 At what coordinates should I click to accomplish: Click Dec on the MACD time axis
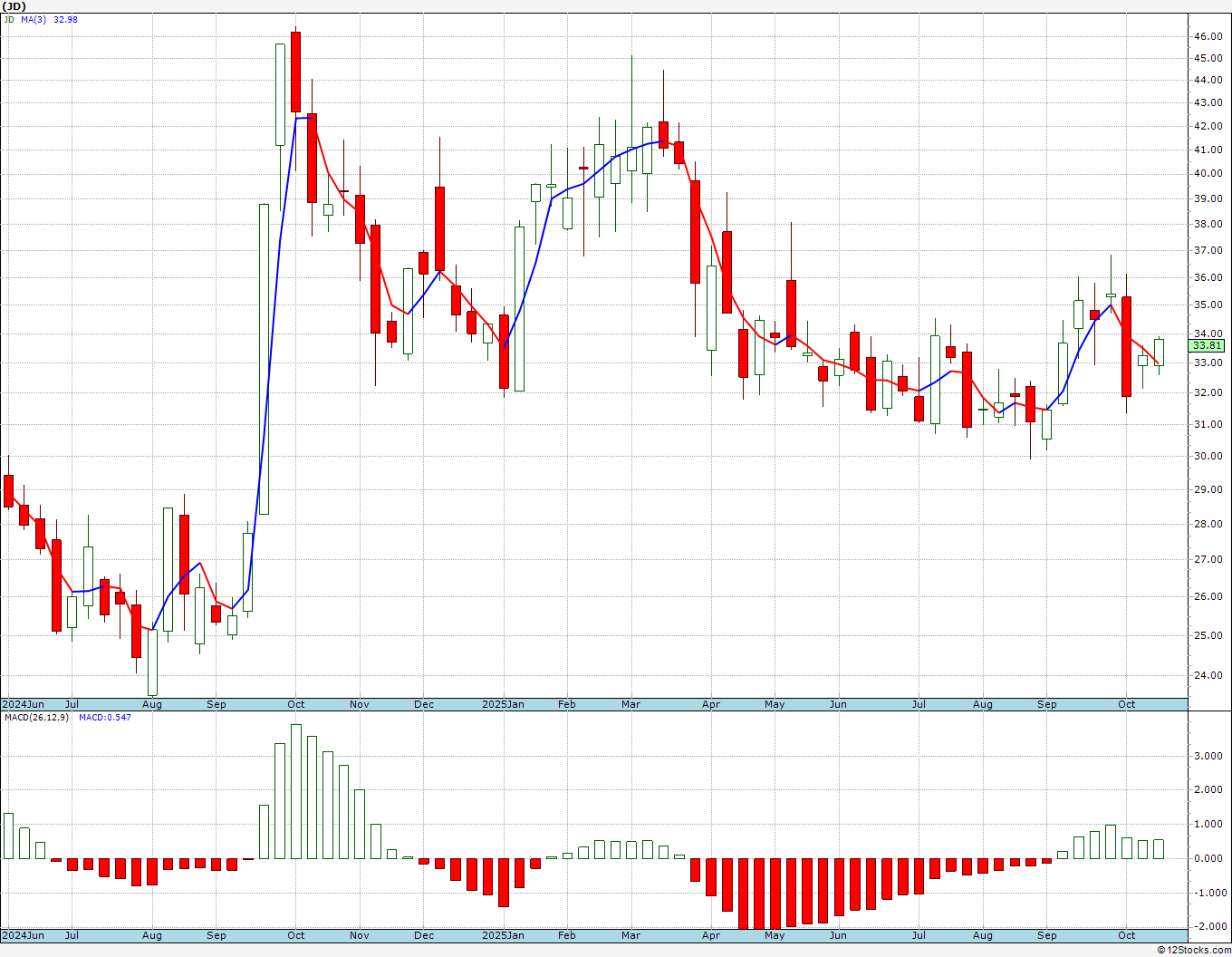coord(424,935)
